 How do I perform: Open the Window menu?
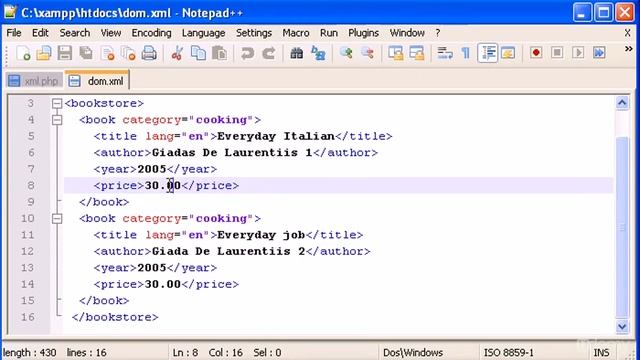tap(407, 33)
